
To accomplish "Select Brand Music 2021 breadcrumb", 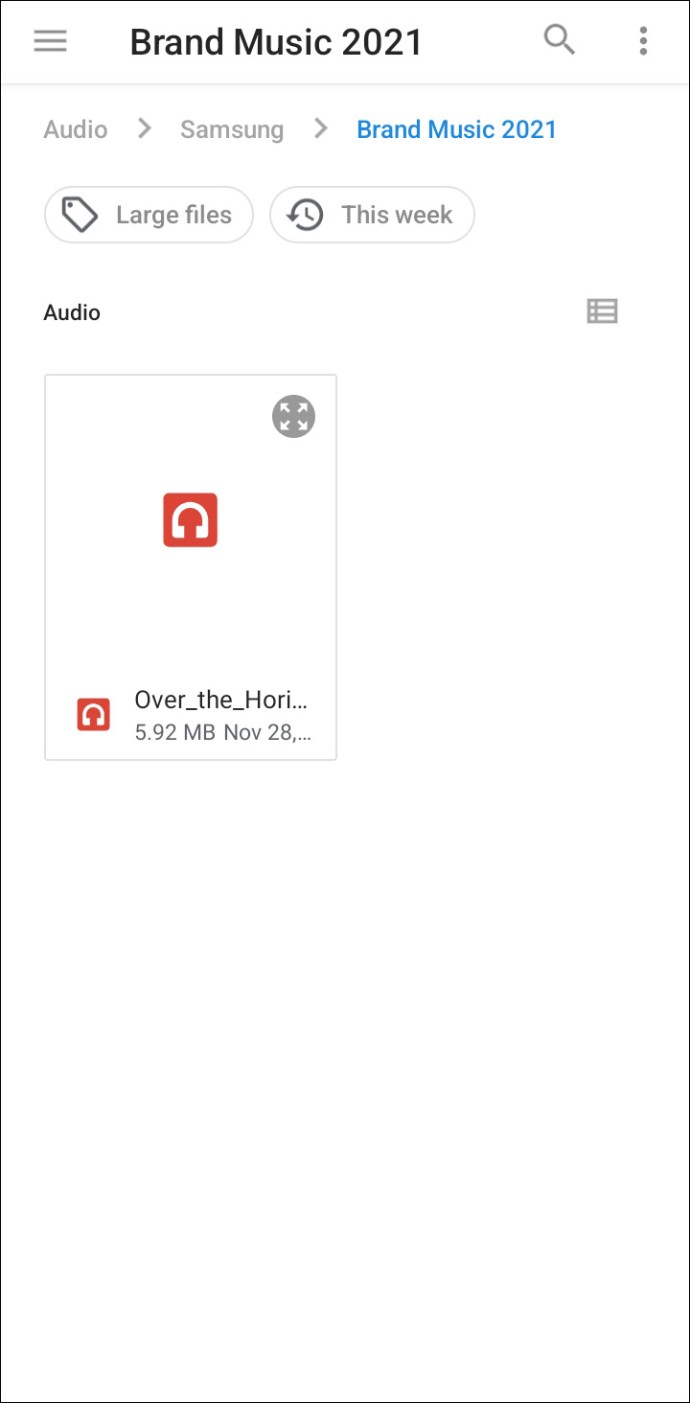I will click(457, 129).
